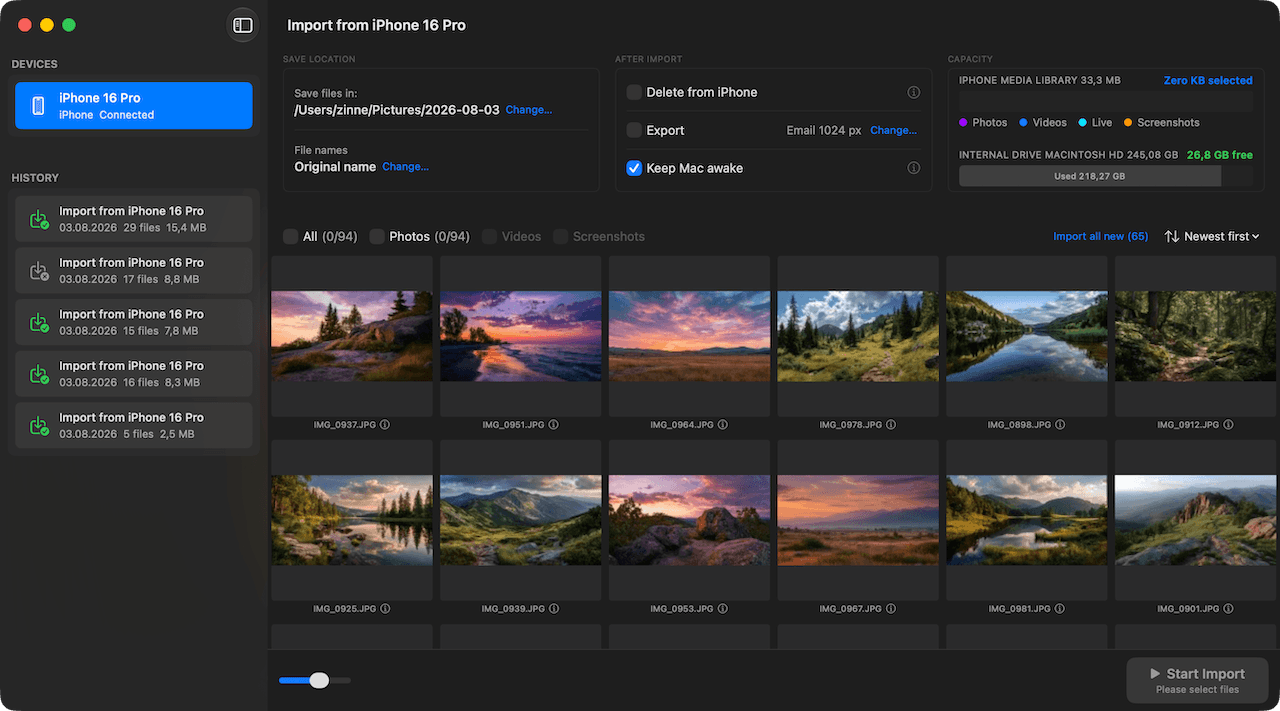This screenshot has height=711, width=1280.
Task: Check the All (0/94) checkbox
Action: click(290, 237)
